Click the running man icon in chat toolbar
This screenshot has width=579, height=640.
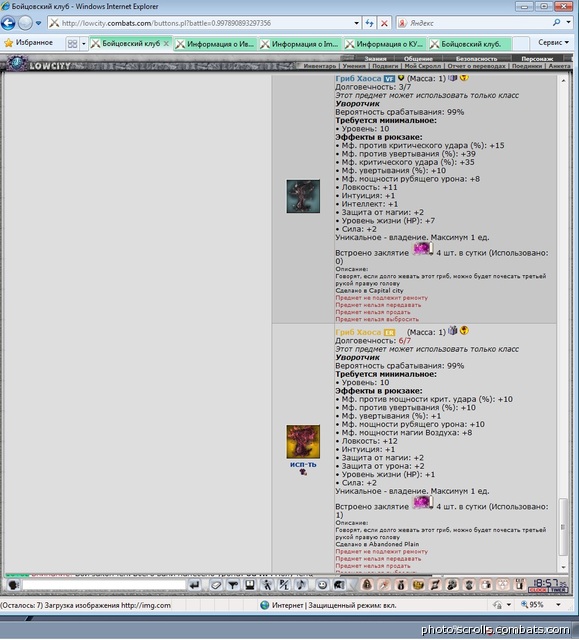pyautogui.click(x=267, y=585)
